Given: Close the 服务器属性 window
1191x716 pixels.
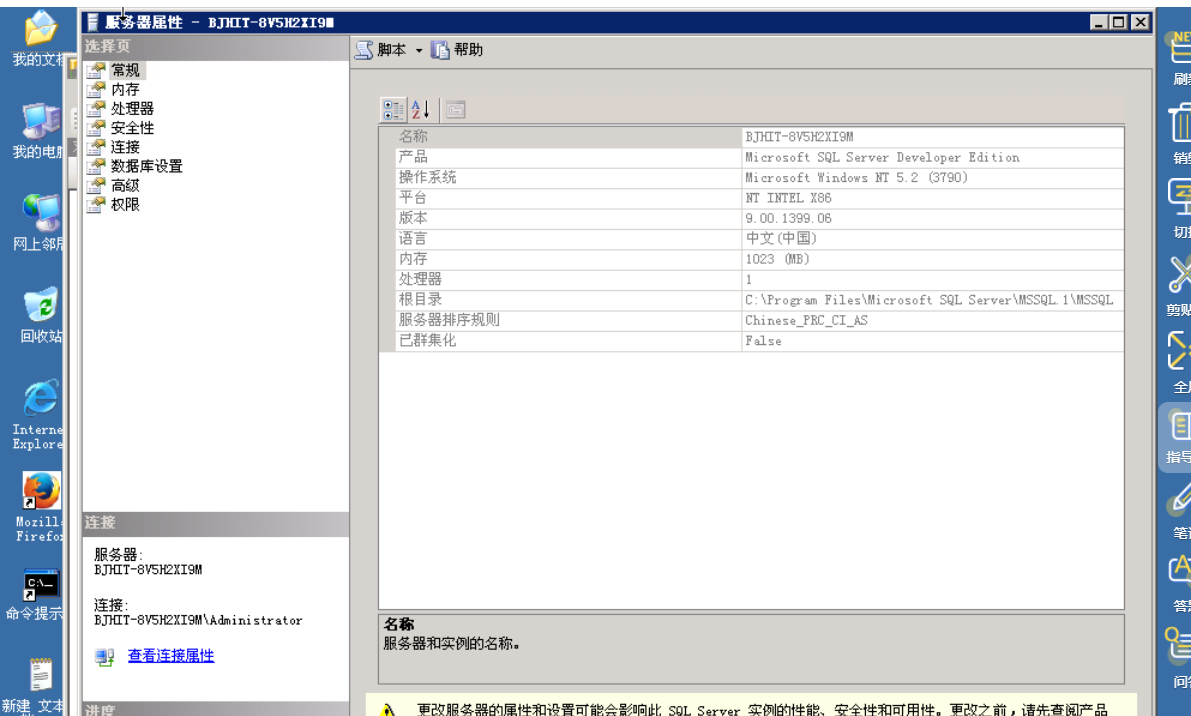Looking at the screenshot, I should pyautogui.click(x=1140, y=22).
